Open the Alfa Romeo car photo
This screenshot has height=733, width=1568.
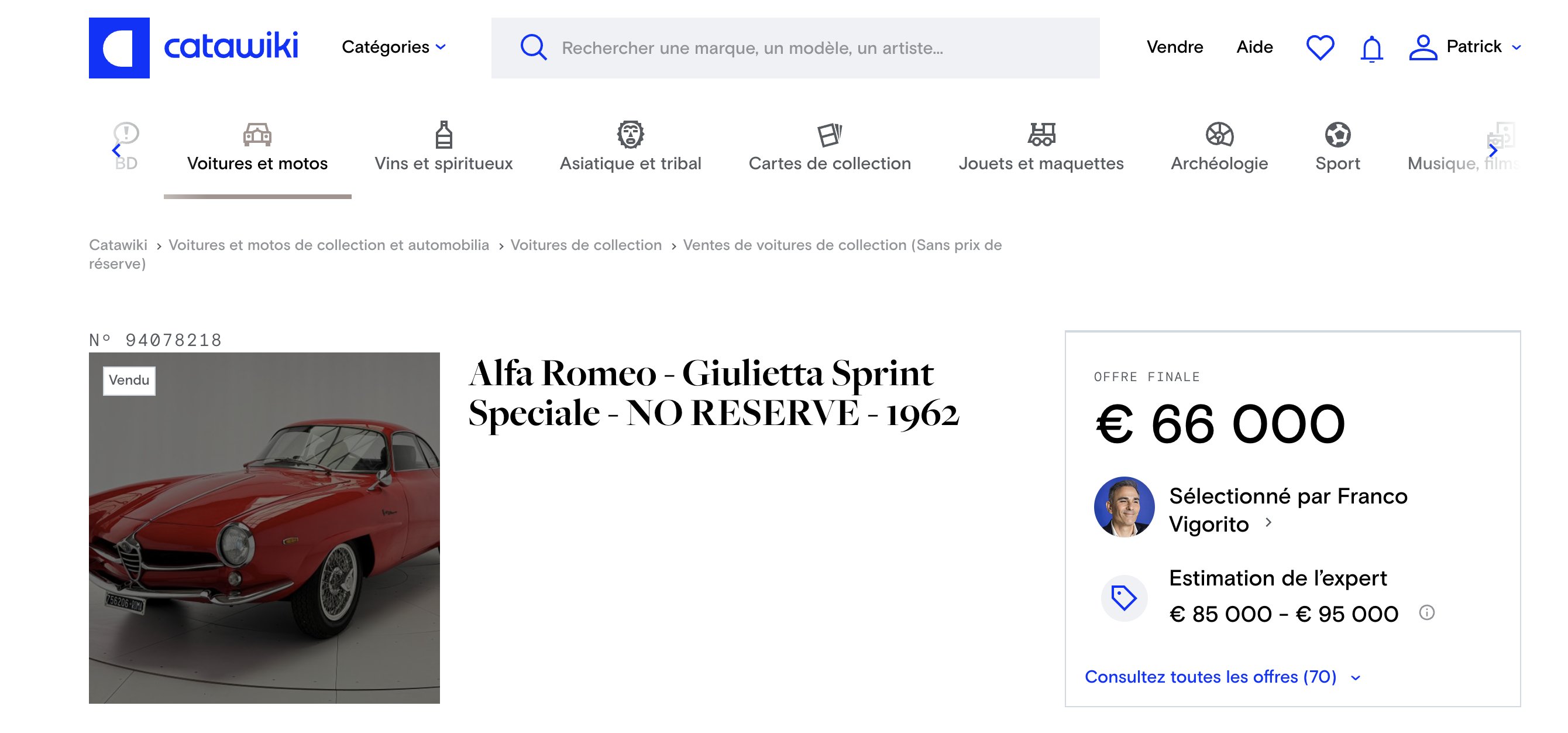[x=264, y=528]
